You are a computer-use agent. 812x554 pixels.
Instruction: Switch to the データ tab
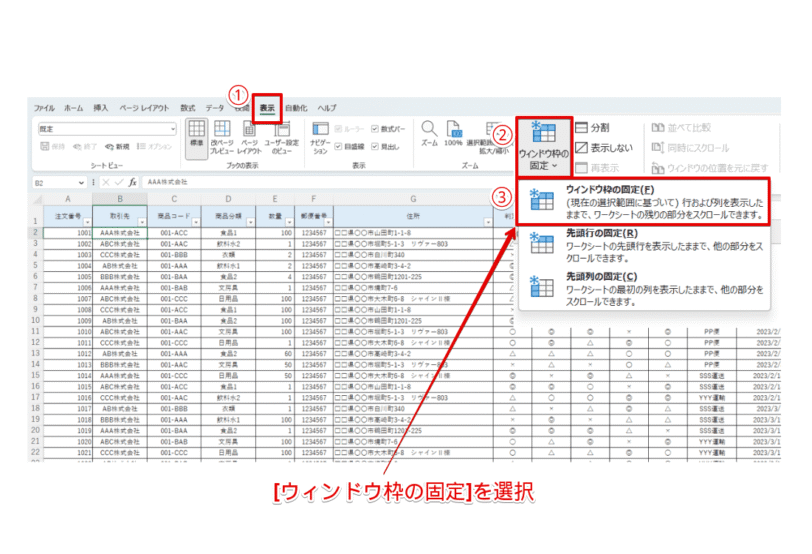(x=214, y=108)
